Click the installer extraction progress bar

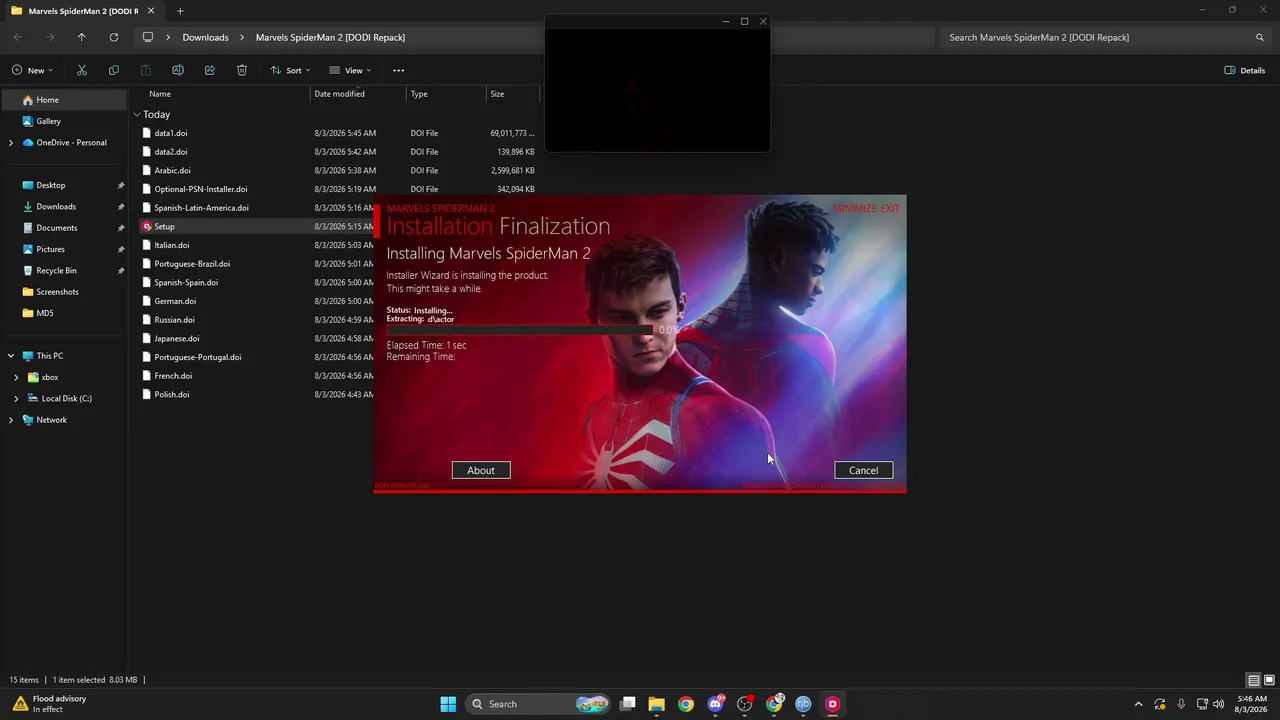[x=519, y=329]
